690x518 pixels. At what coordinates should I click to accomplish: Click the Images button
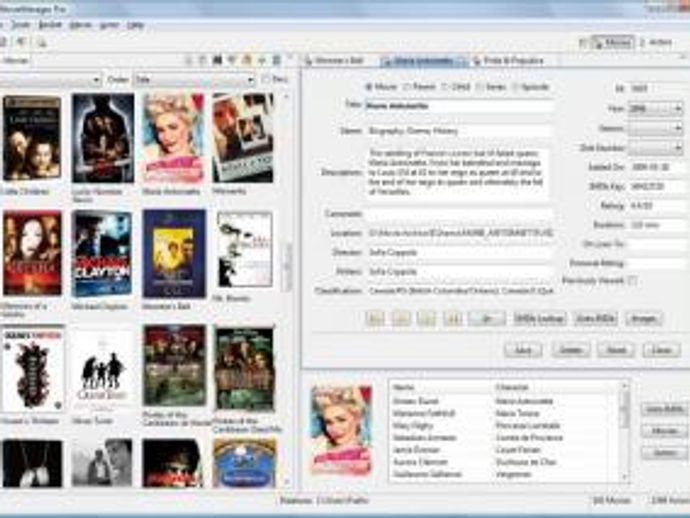[x=644, y=318]
